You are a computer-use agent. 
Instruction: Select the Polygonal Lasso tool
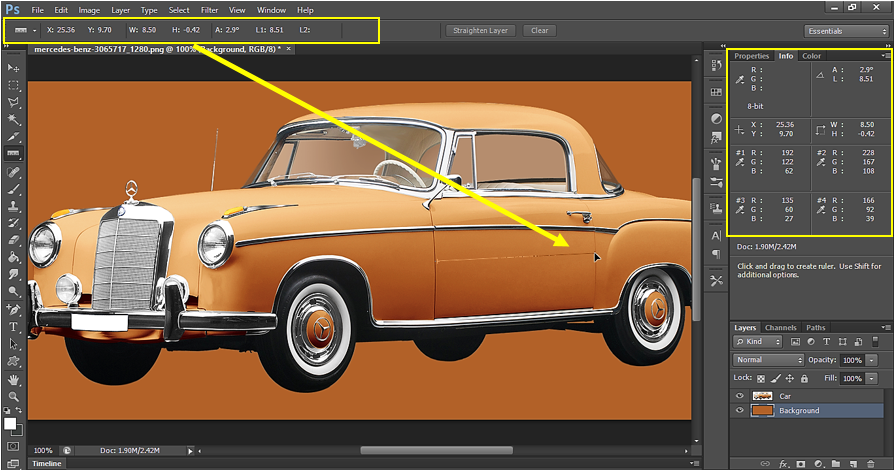click(14, 103)
